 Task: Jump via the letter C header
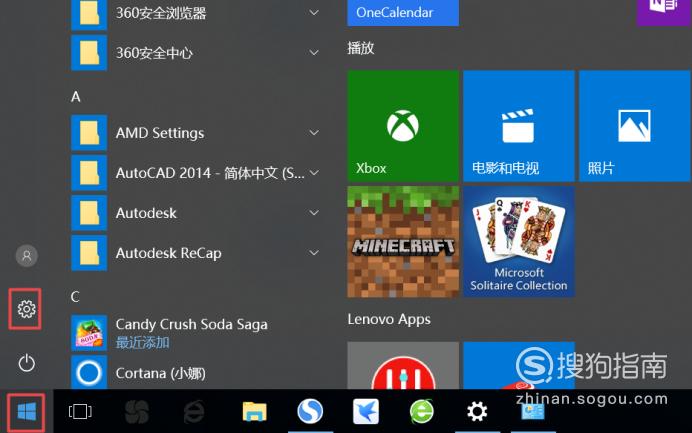tap(75, 297)
